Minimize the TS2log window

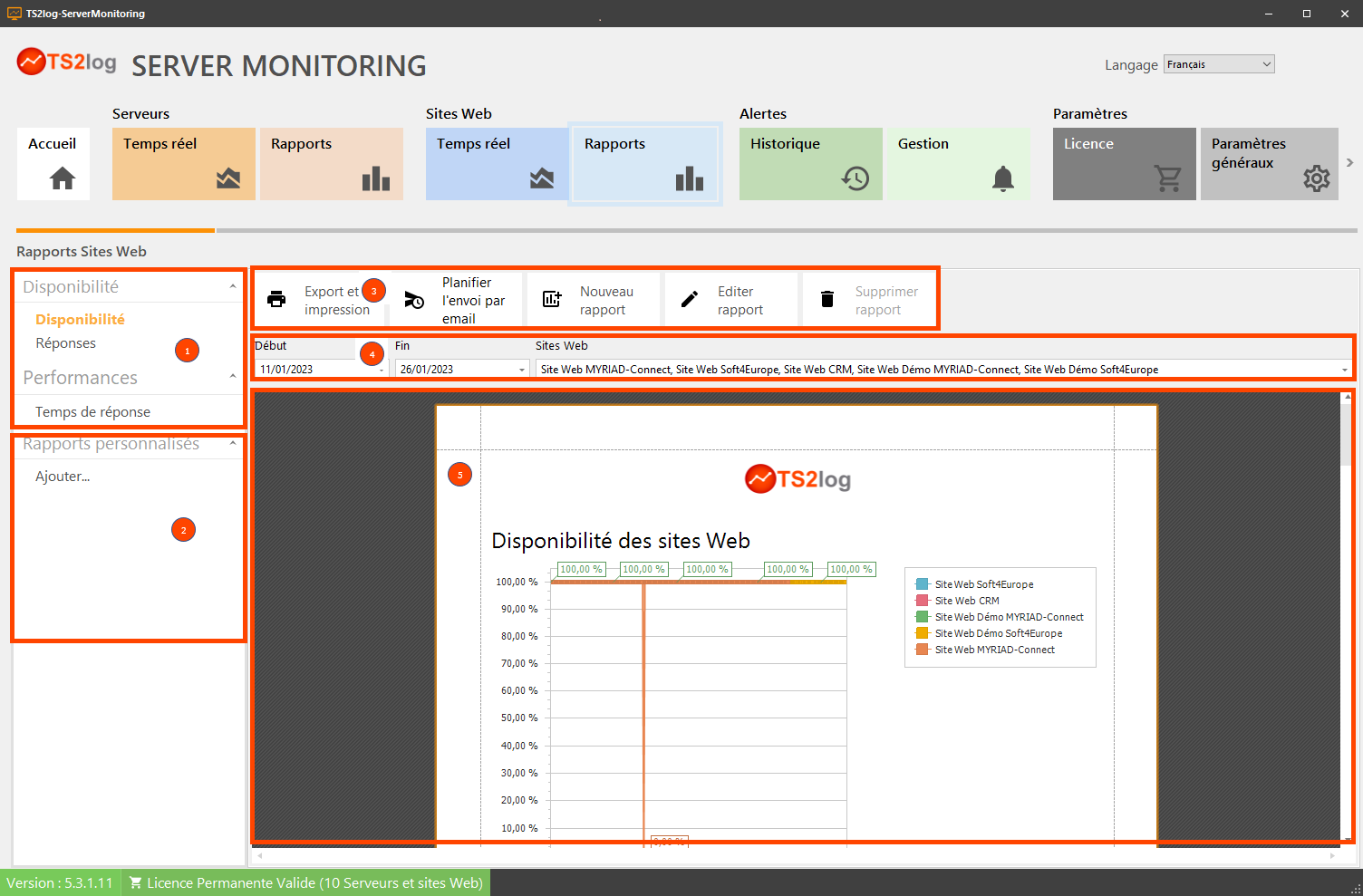click(1269, 14)
